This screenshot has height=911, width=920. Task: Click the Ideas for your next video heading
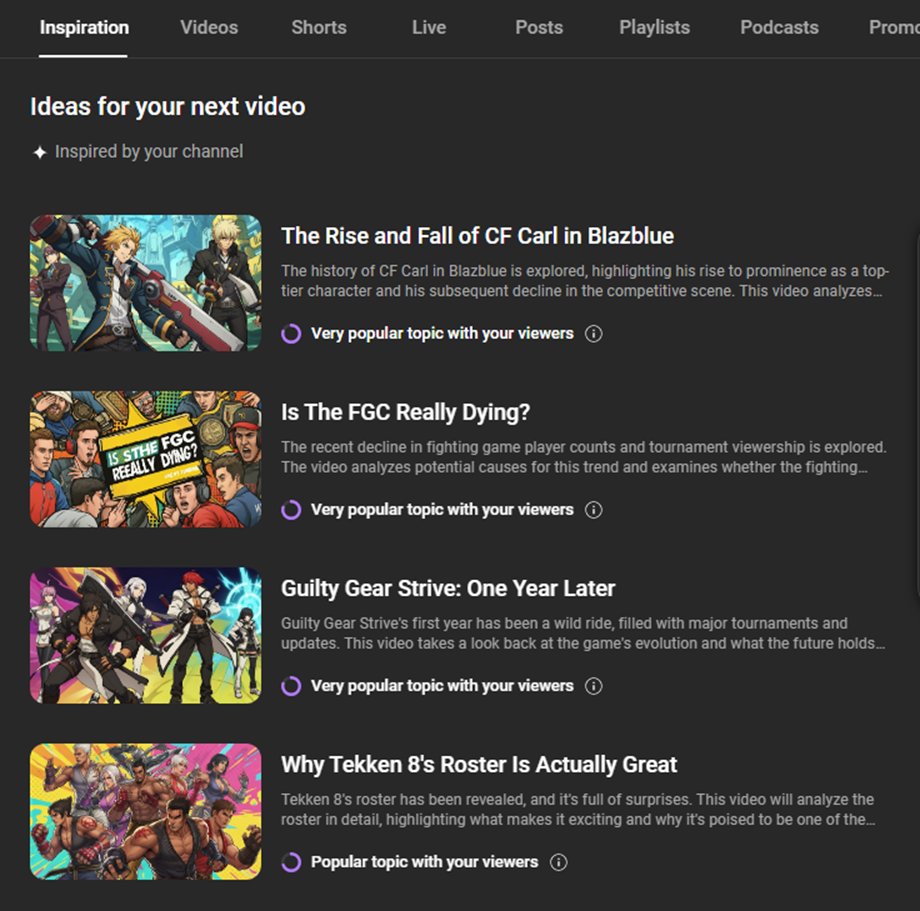[168, 107]
